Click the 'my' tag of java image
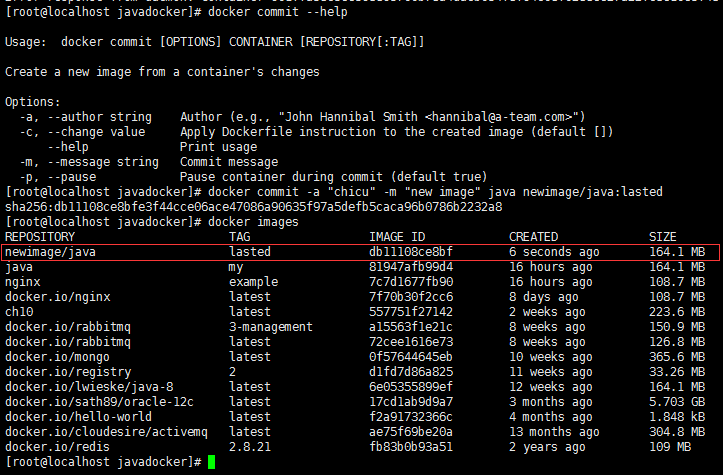The height and width of the screenshot is (475, 723). 236,267
